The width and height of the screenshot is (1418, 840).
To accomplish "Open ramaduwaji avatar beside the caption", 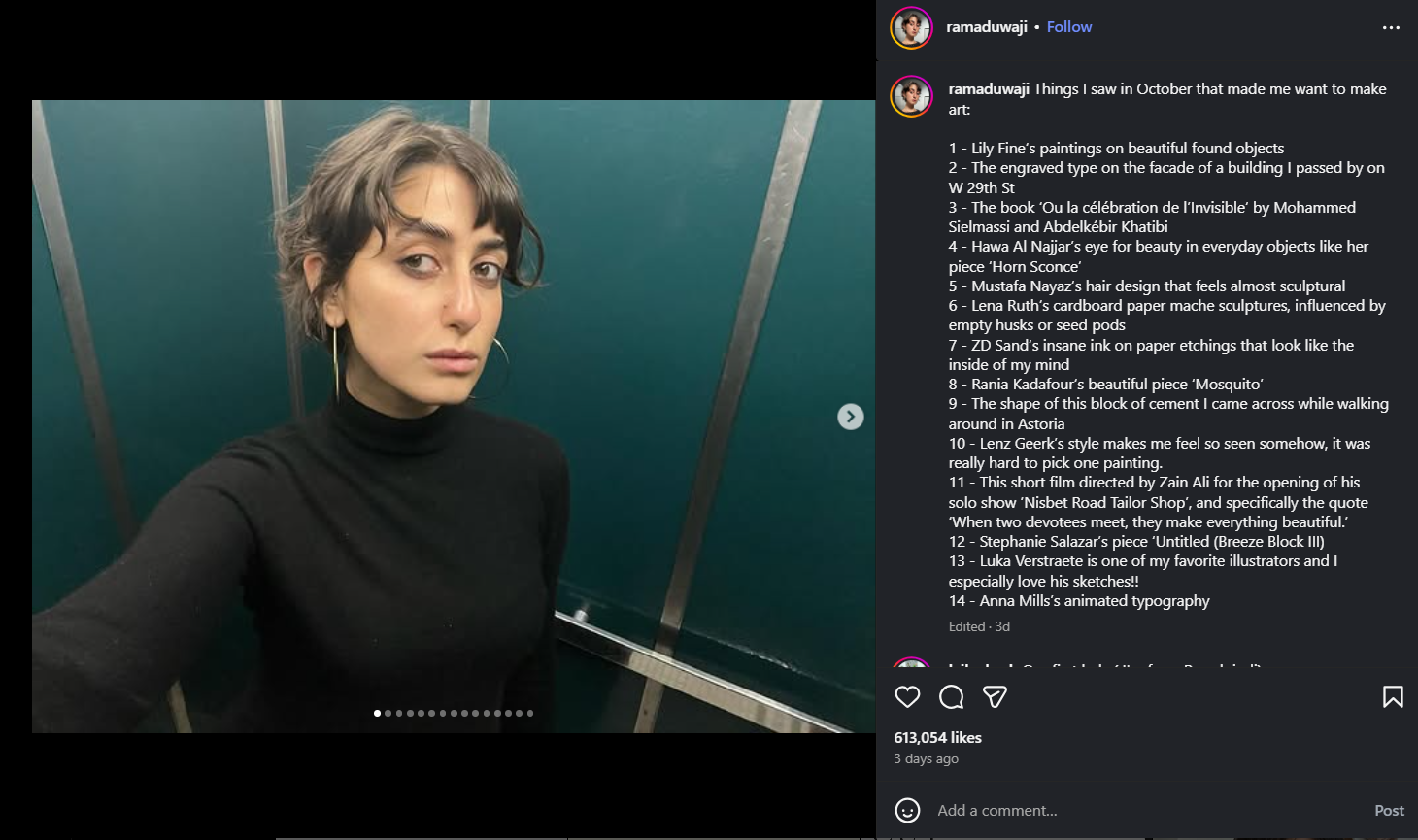I will click(911, 96).
